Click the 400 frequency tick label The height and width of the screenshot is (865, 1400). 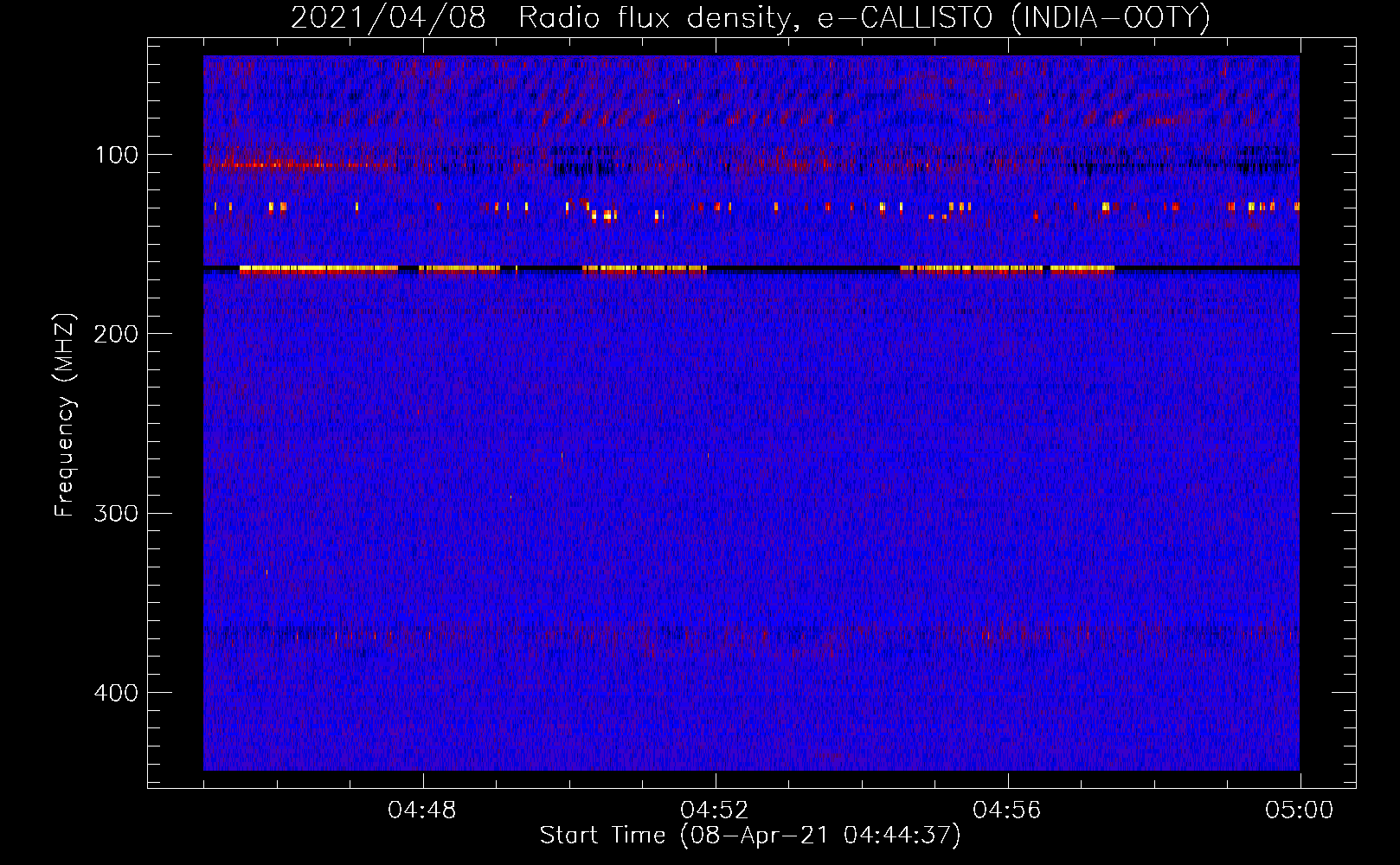[x=116, y=693]
